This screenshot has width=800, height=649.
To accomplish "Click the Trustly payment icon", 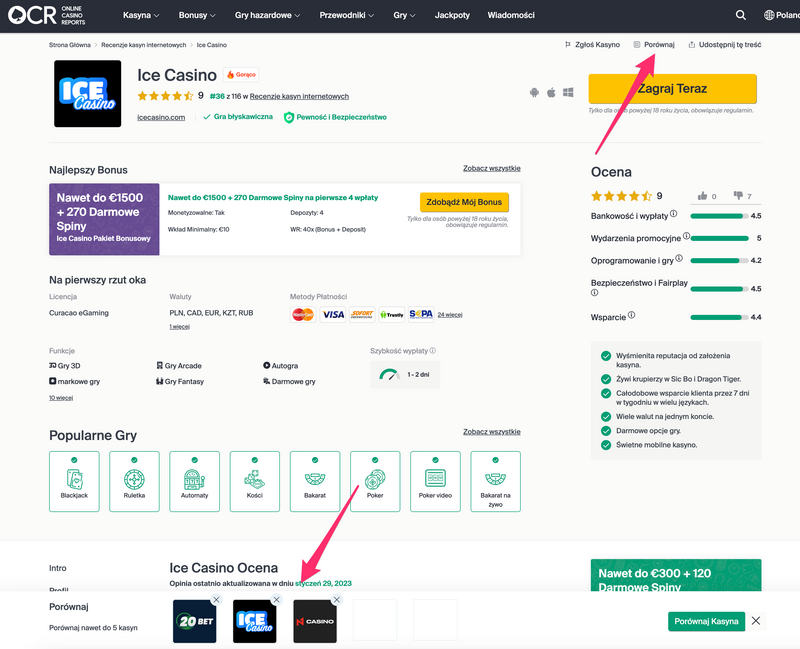I will [392, 314].
